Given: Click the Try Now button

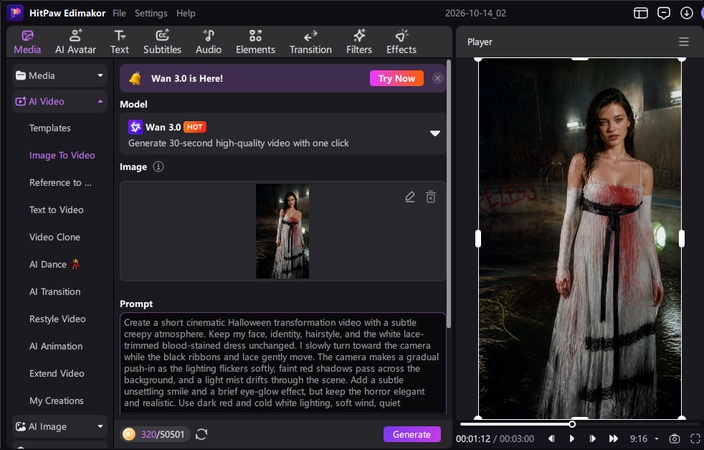Looking at the screenshot, I should pos(396,78).
